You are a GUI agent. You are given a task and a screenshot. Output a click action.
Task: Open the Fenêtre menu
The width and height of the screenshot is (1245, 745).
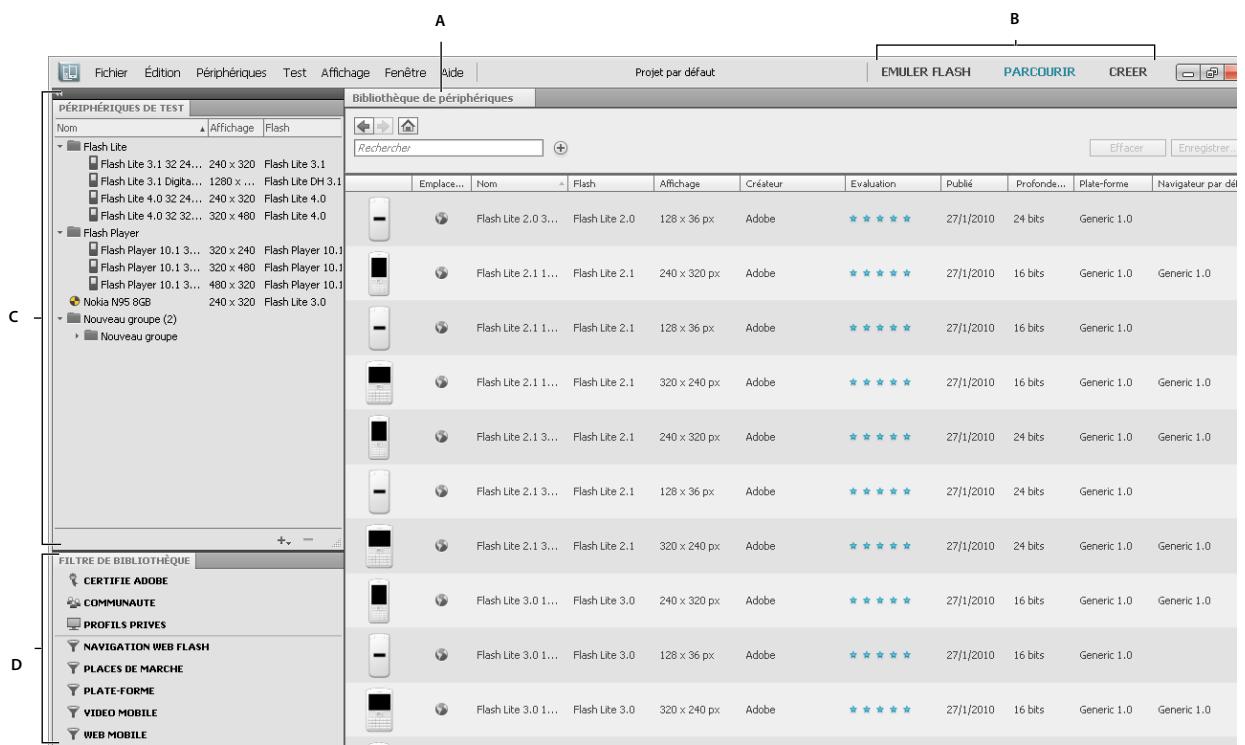tap(405, 73)
